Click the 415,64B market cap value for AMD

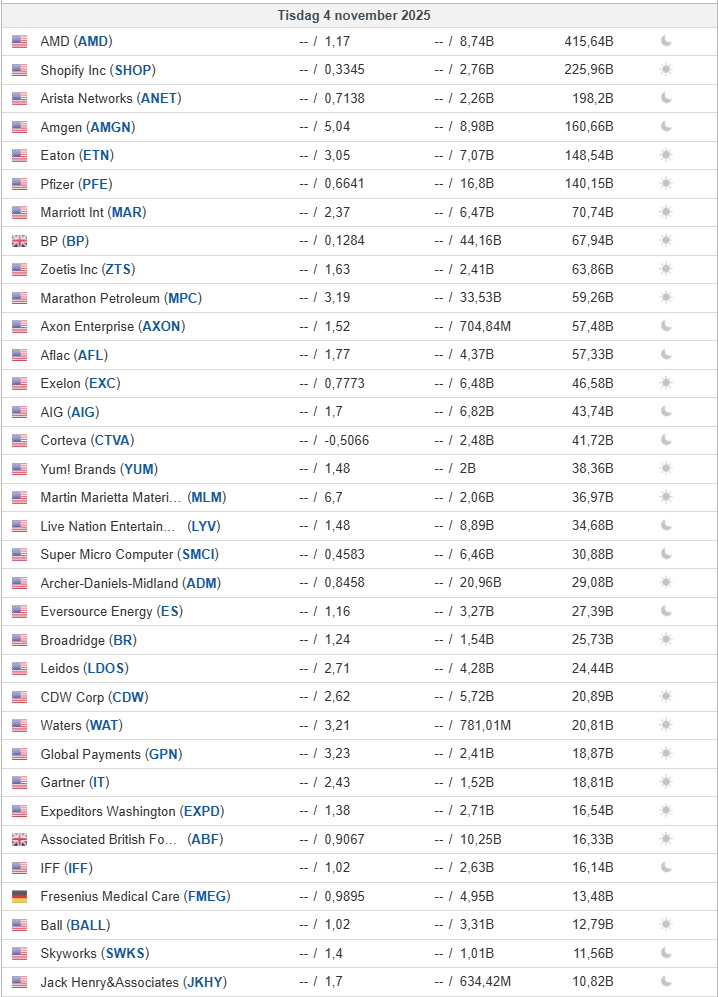click(x=588, y=41)
